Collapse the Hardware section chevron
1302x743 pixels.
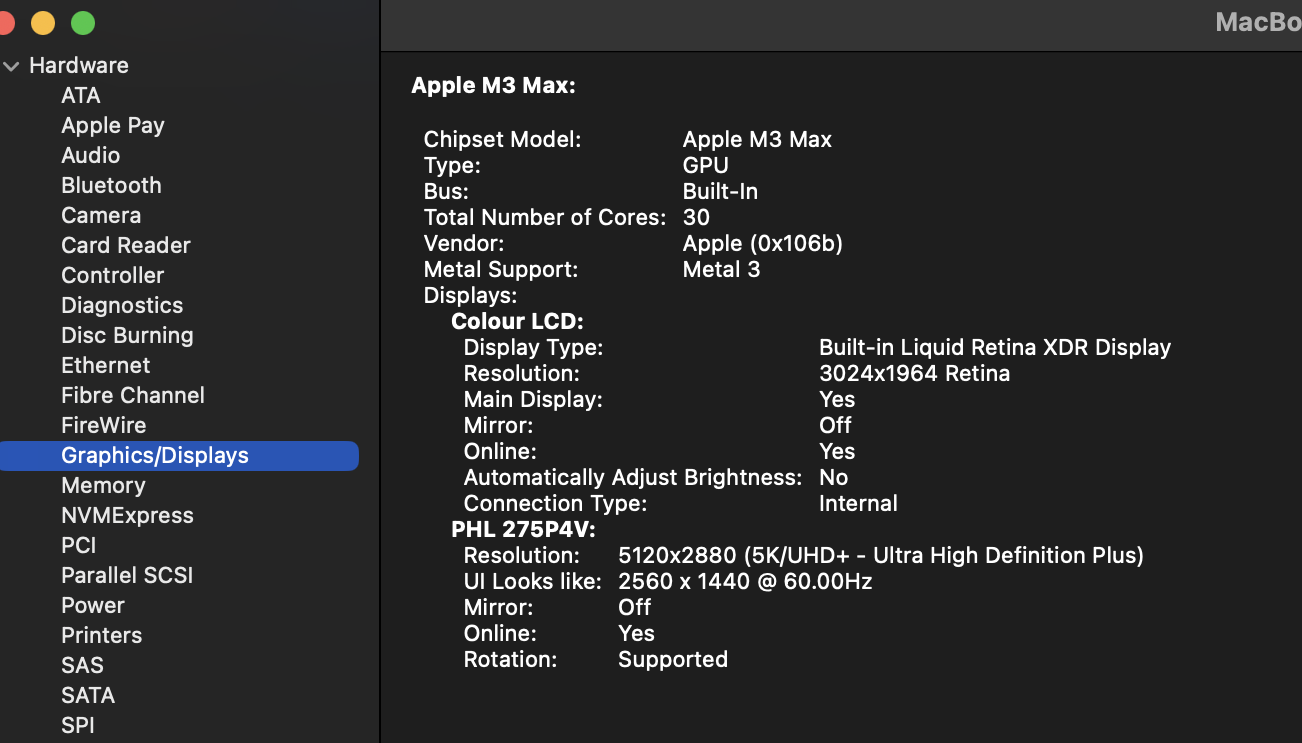11,66
